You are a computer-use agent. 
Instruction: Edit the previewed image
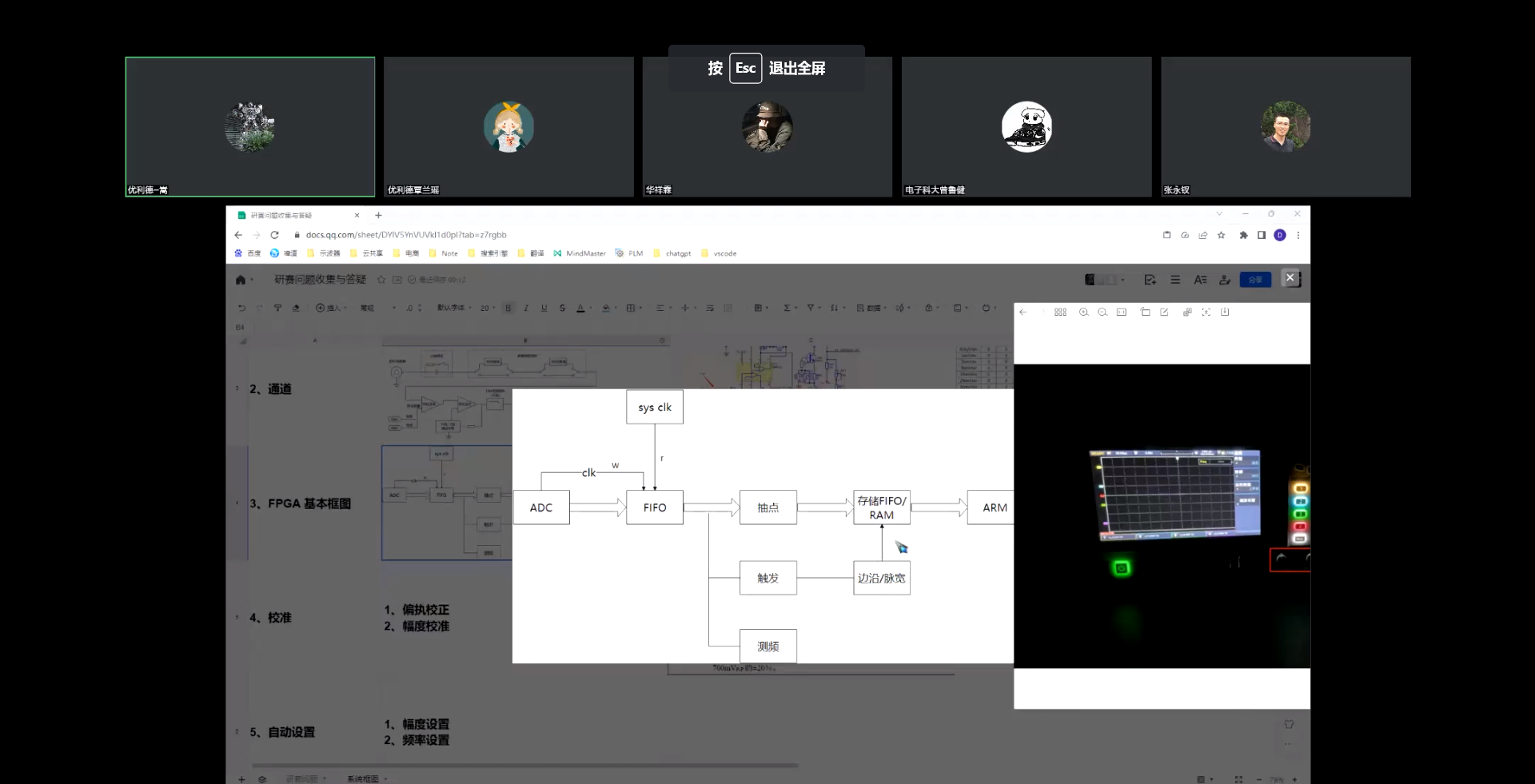(x=1164, y=312)
